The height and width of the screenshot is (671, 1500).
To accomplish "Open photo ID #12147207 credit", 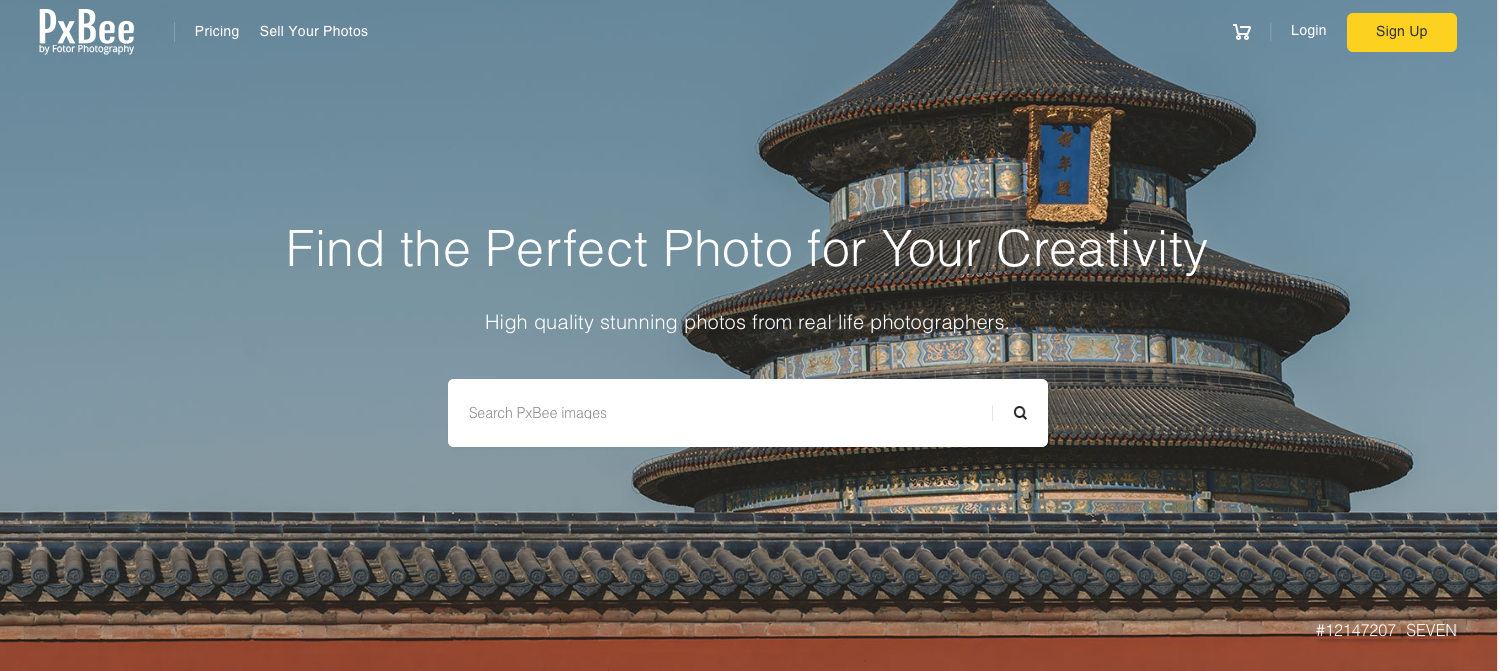I will click(1356, 631).
